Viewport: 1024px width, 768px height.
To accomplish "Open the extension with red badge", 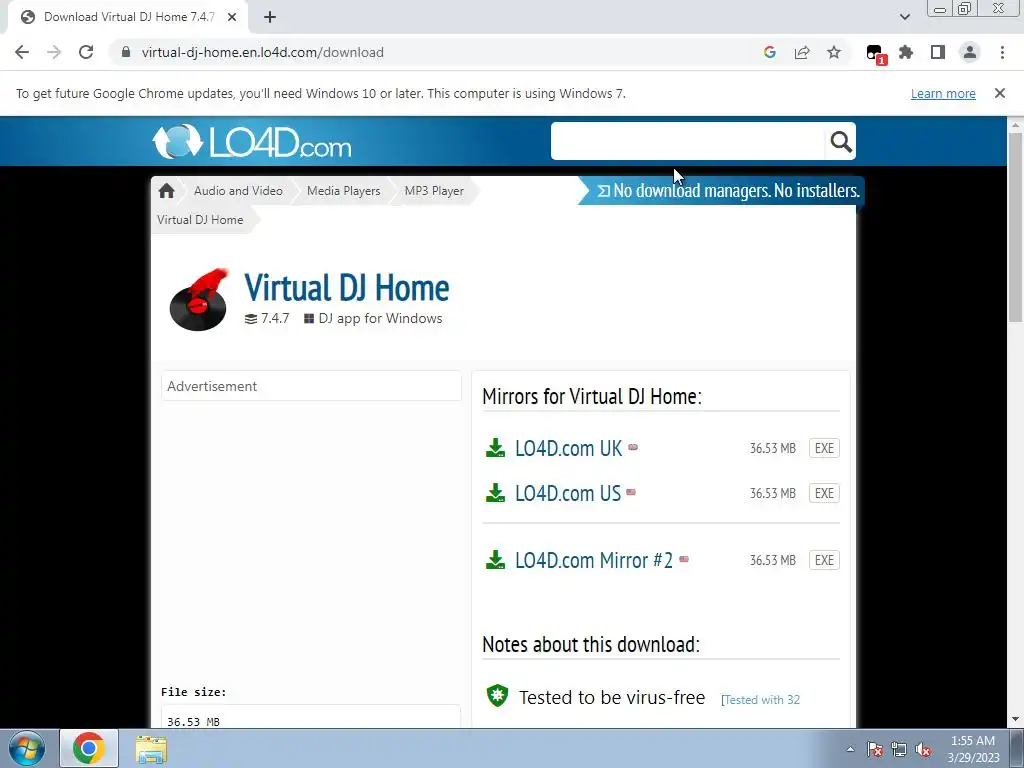I will (x=875, y=54).
